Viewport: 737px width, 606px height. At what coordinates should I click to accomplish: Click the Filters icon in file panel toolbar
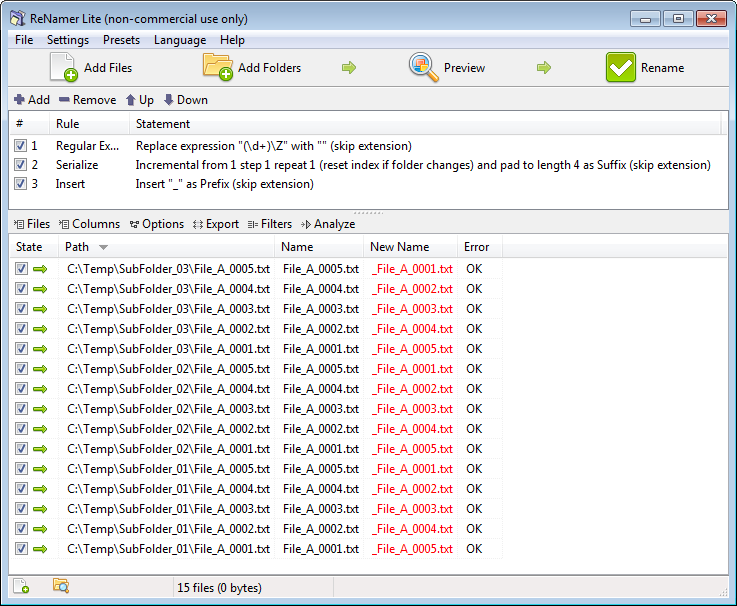pos(253,224)
